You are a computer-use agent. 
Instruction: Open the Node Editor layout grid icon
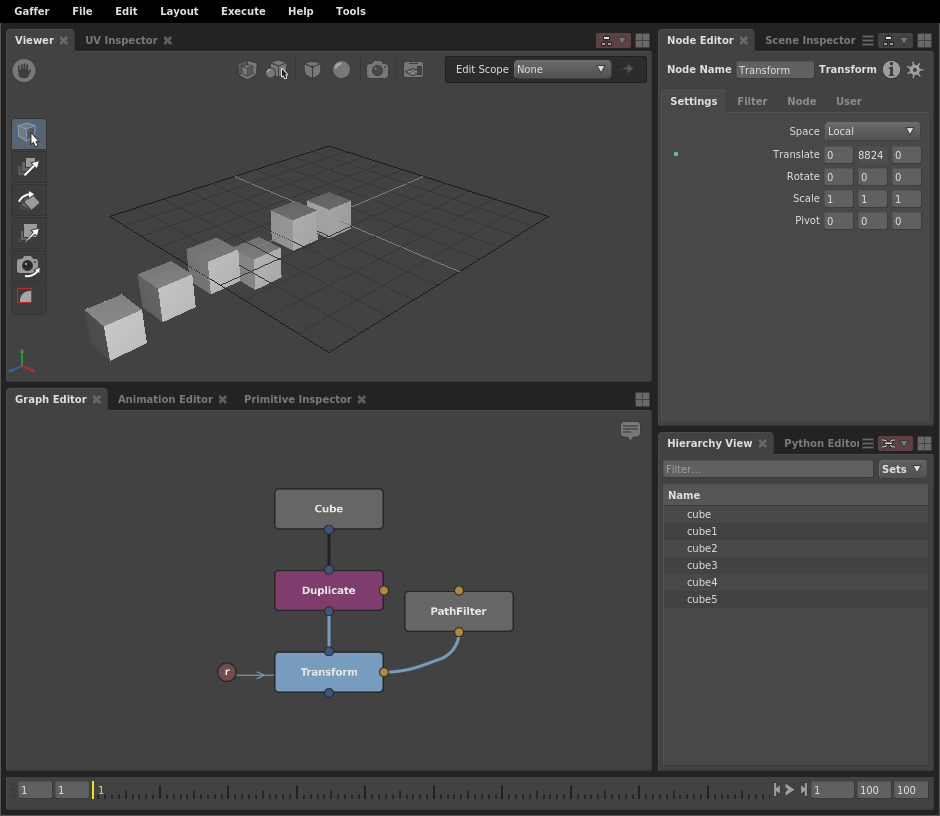[924, 40]
